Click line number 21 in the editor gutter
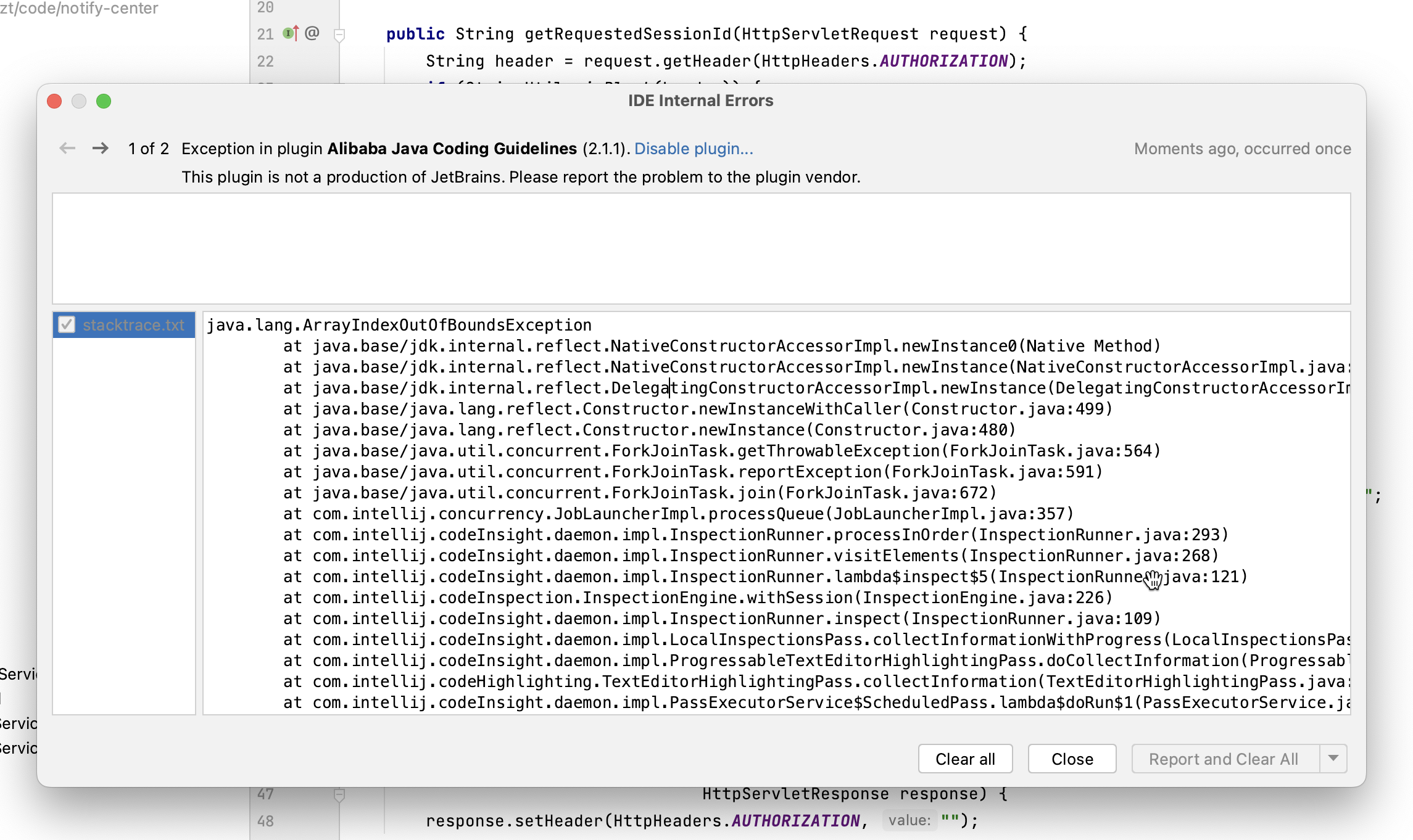The height and width of the screenshot is (840, 1413). pyautogui.click(x=266, y=34)
